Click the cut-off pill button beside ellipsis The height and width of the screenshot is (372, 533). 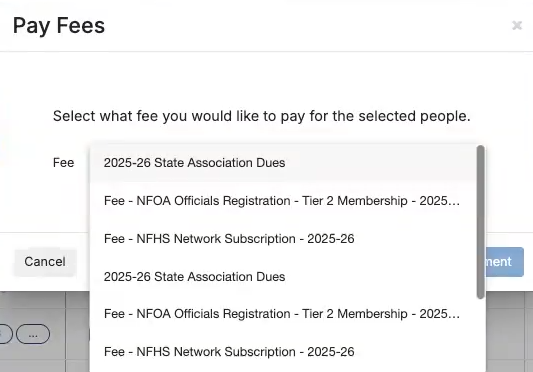click(x=5, y=334)
